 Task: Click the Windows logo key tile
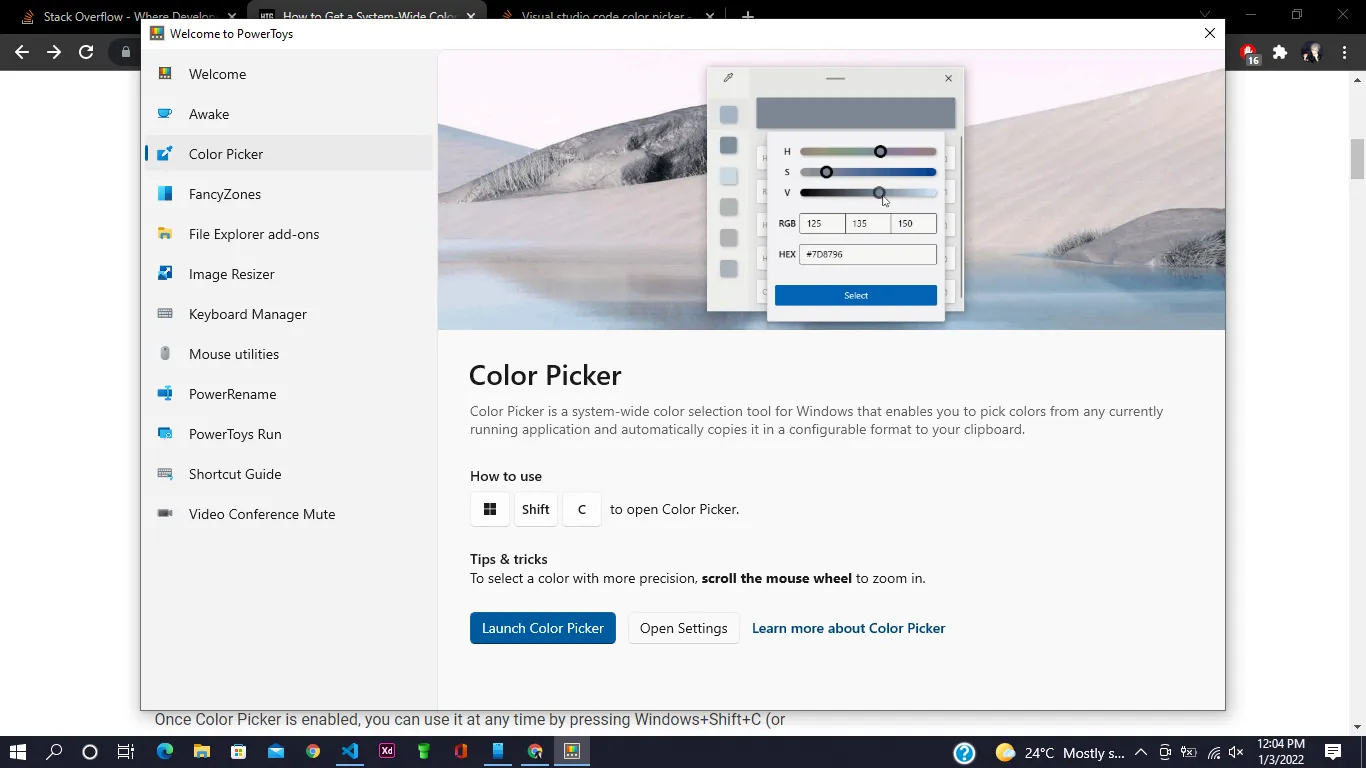[x=490, y=509]
